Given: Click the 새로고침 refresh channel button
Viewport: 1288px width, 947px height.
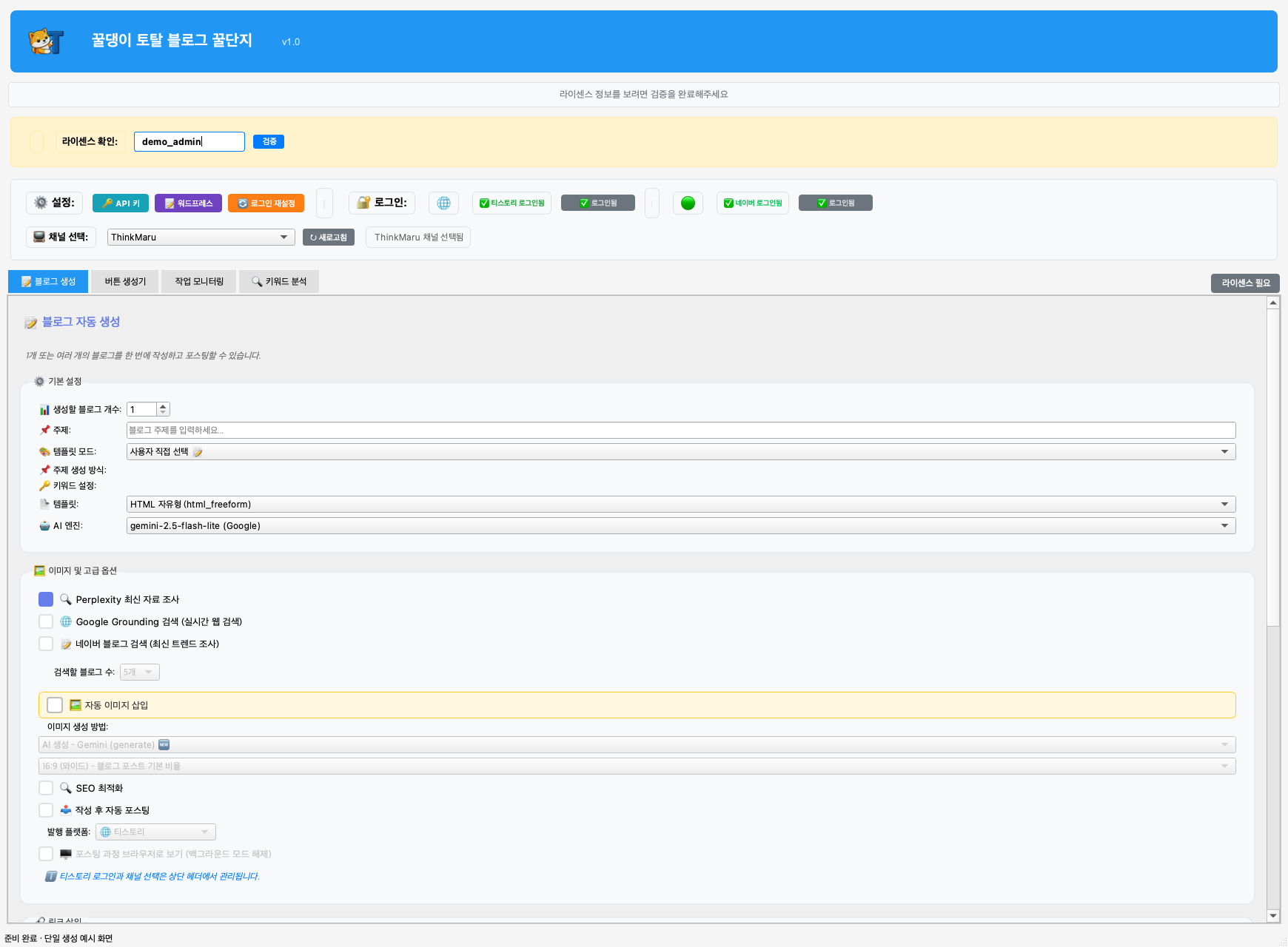Looking at the screenshot, I should tap(329, 237).
